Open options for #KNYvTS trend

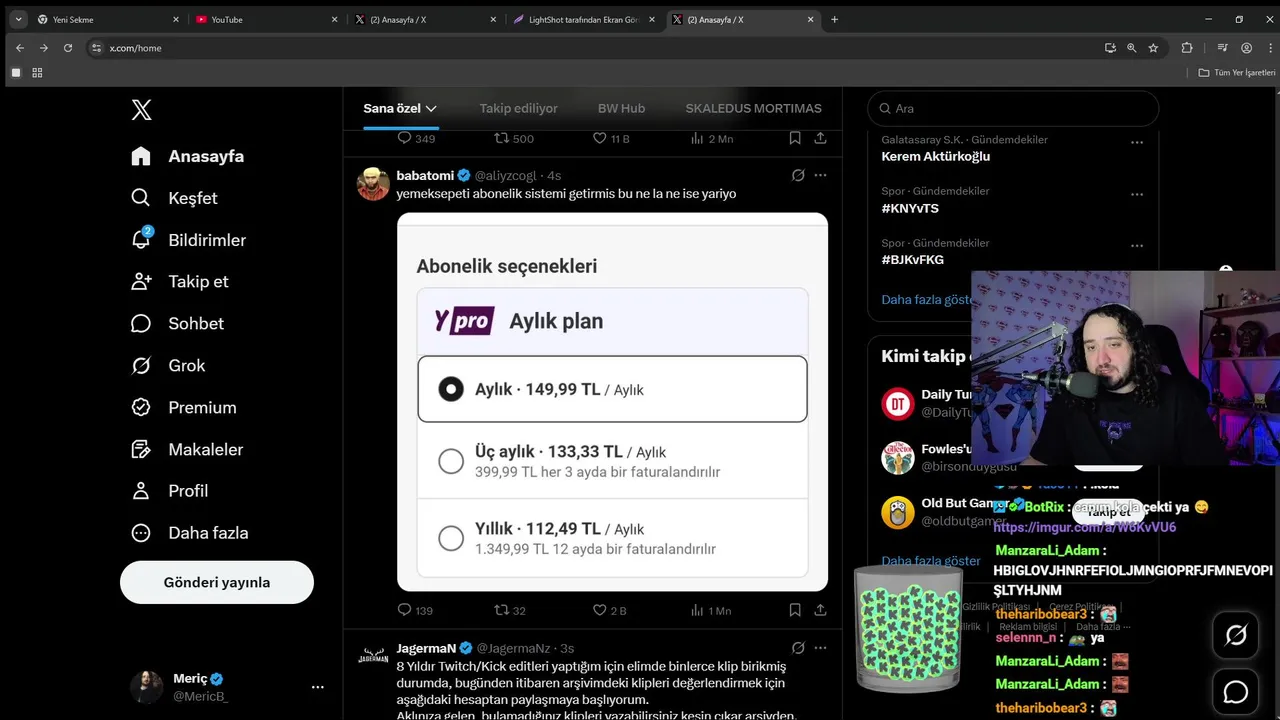point(1137,194)
